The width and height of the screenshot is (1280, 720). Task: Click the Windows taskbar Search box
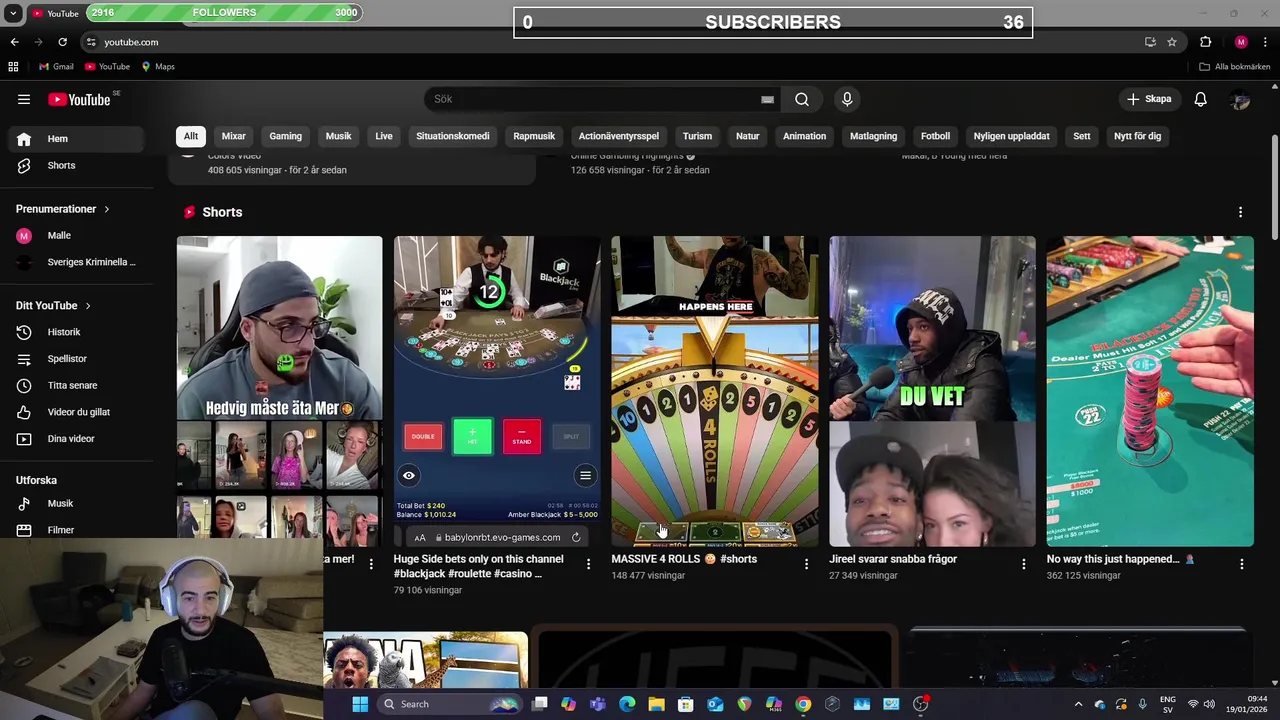pyautogui.click(x=450, y=704)
